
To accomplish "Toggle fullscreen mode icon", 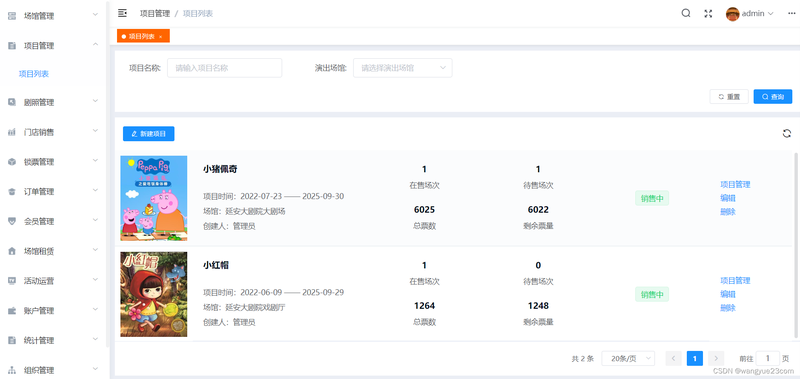I will click(708, 14).
